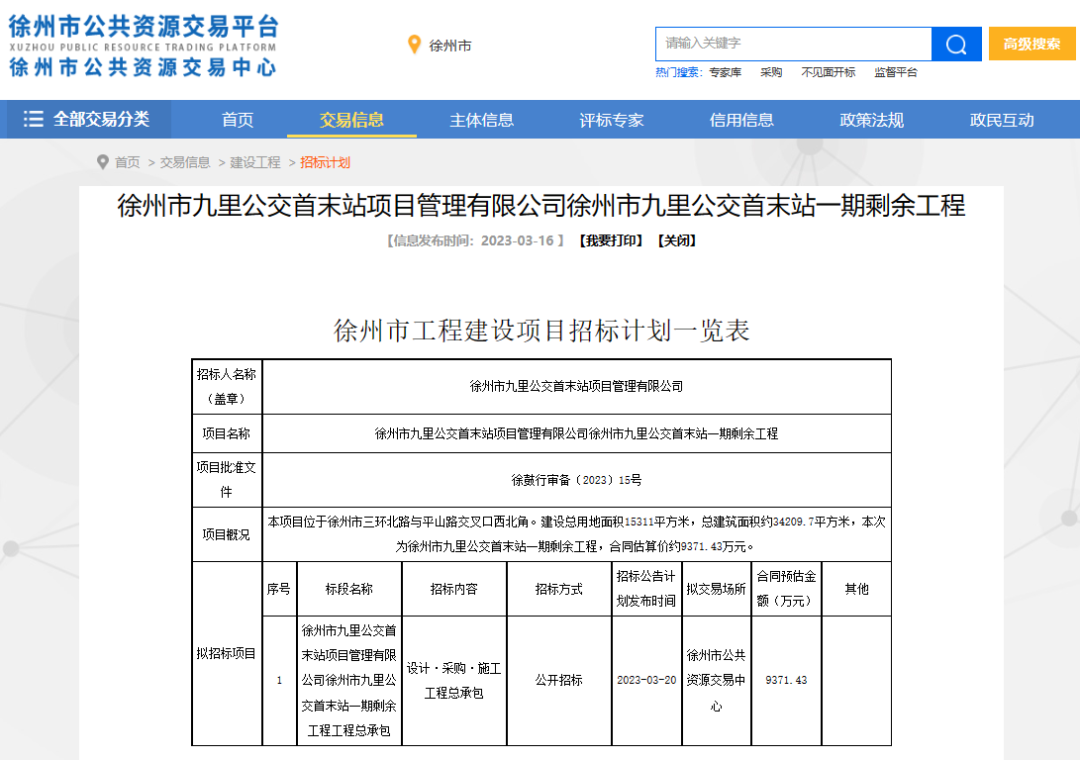Select the 徐州市 city selector
This screenshot has width=1080, height=760.
pyautogui.click(x=450, y=45)
